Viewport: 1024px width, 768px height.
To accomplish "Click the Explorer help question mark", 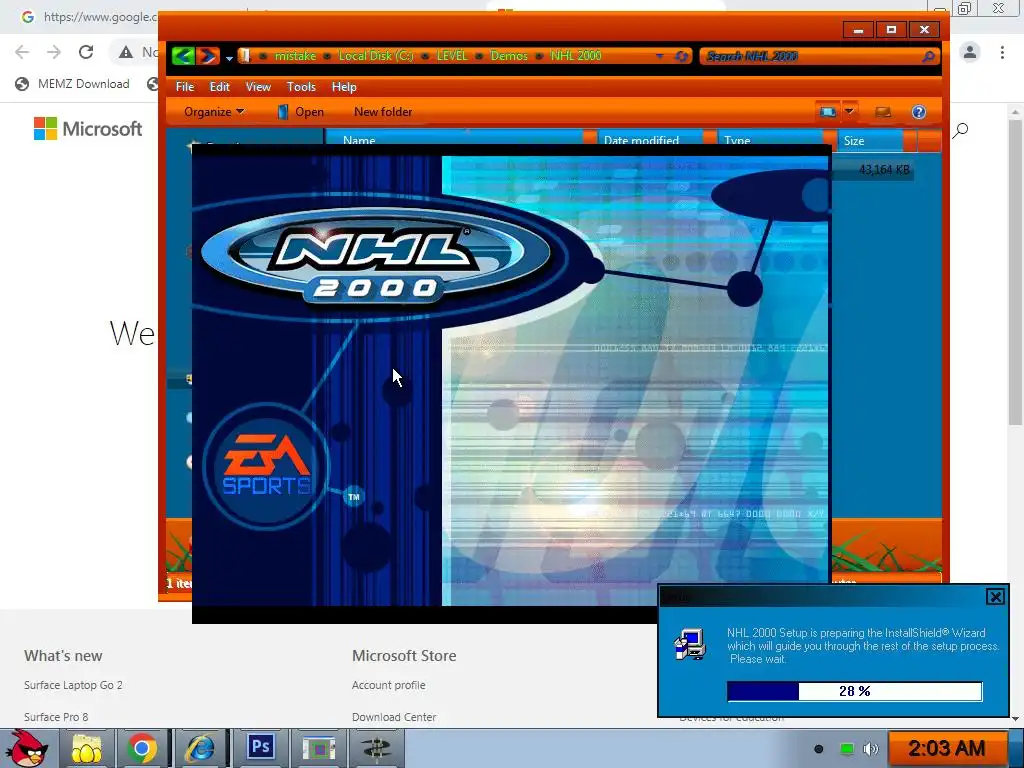I will [919, 112].
